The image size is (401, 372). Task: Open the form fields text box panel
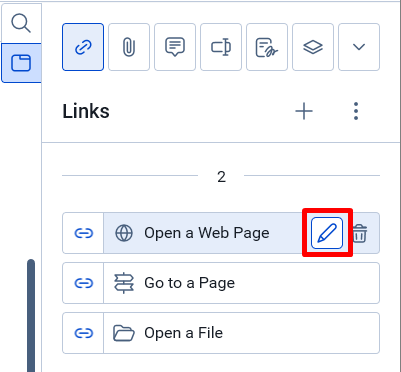point(221,47)
